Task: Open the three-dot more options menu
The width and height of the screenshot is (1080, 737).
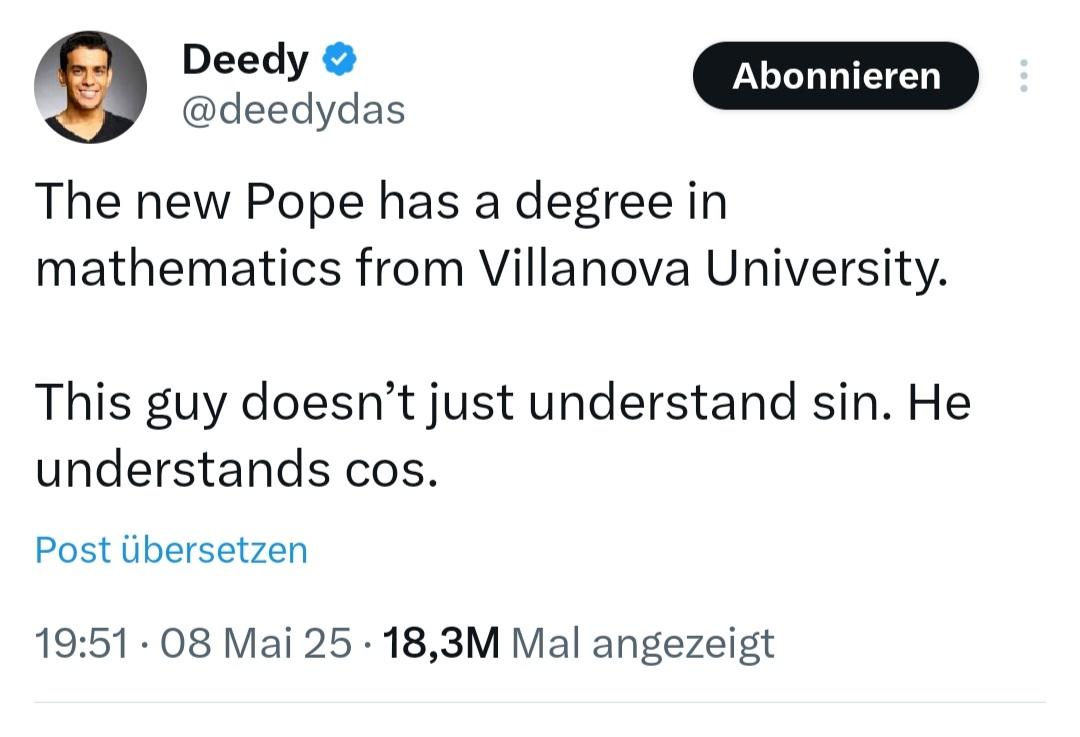Action: [x=1024, y=75]
